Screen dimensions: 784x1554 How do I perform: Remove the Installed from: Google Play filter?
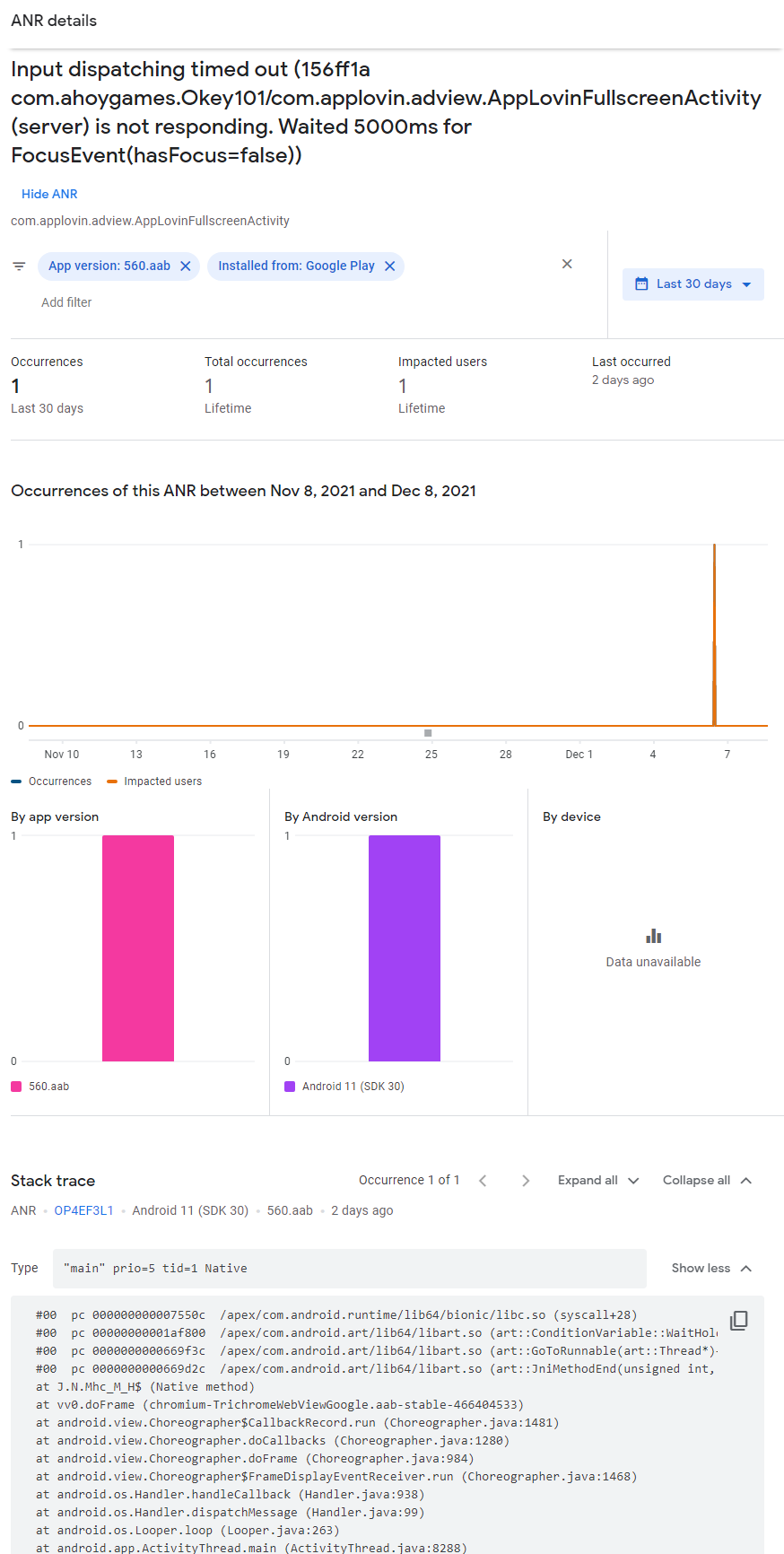pos(389,266)
